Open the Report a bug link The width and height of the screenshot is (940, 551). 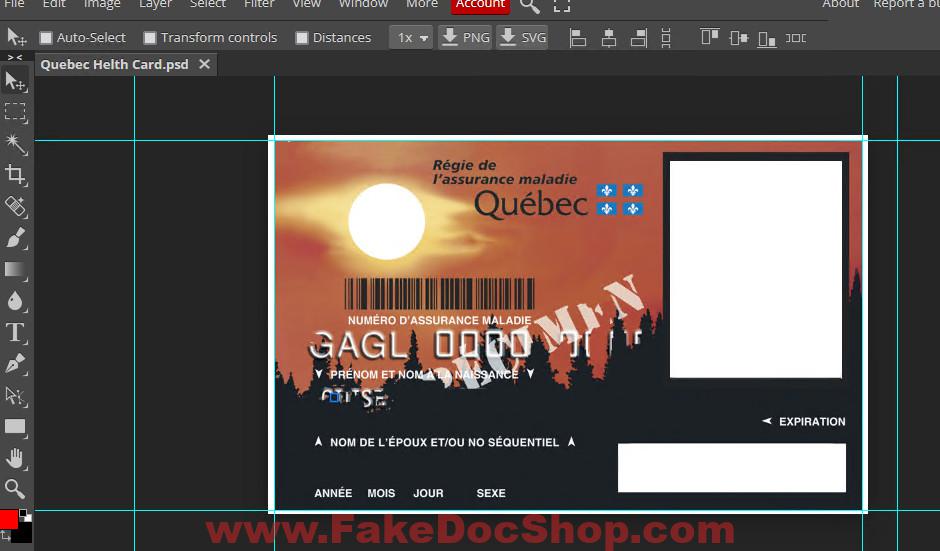(x=906, y=4)
